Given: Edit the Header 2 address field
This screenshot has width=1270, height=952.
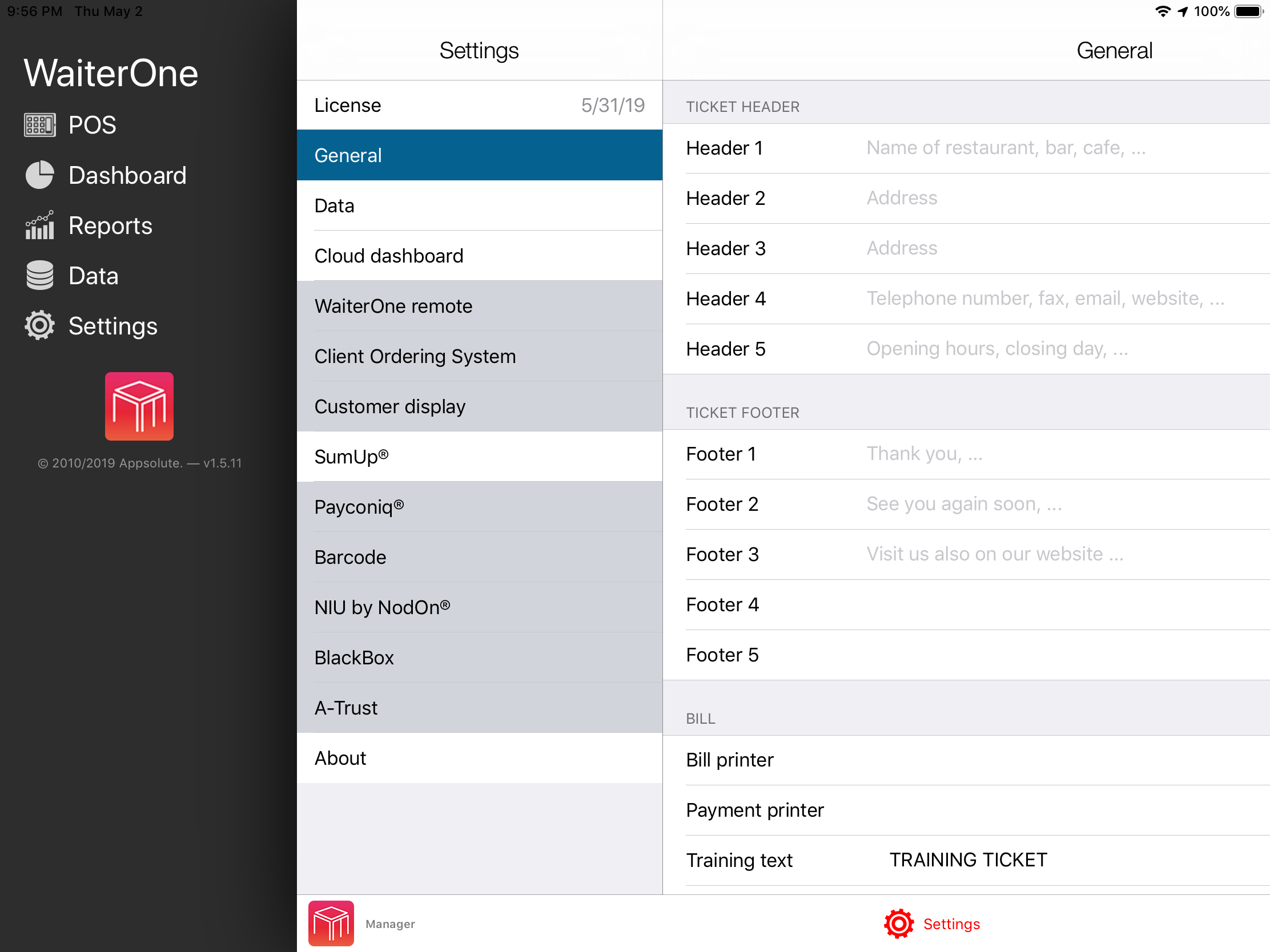Looking at the screenshot, I should (x=1068, y=198).
